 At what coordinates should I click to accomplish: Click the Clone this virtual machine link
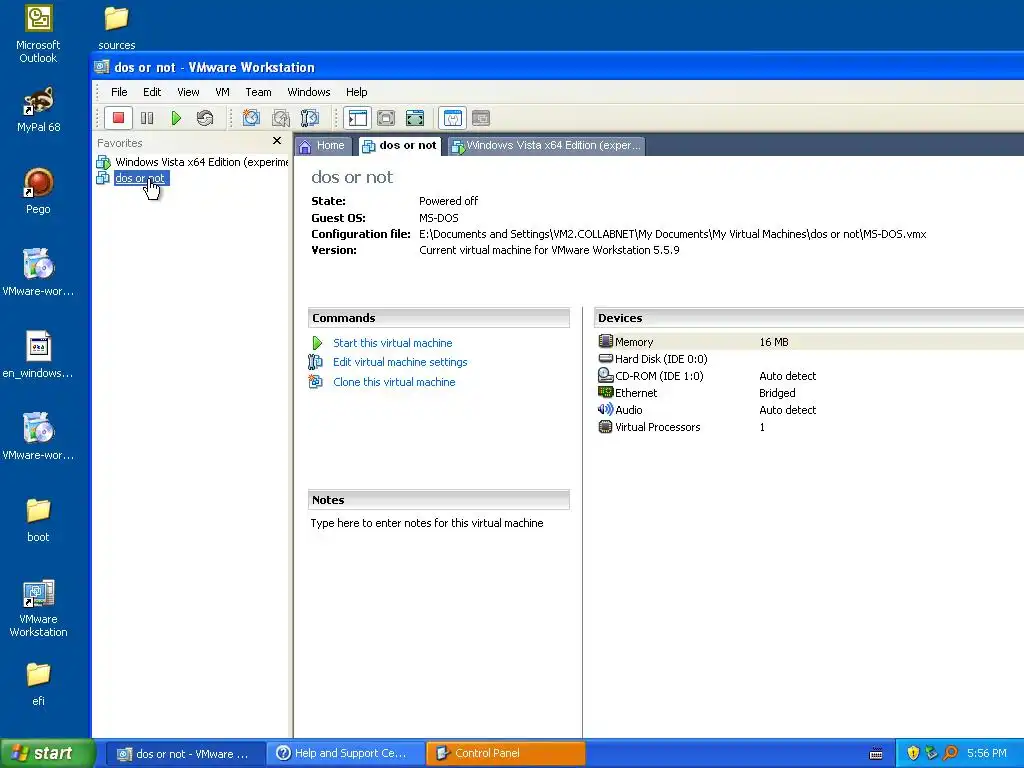pos(394,382)
